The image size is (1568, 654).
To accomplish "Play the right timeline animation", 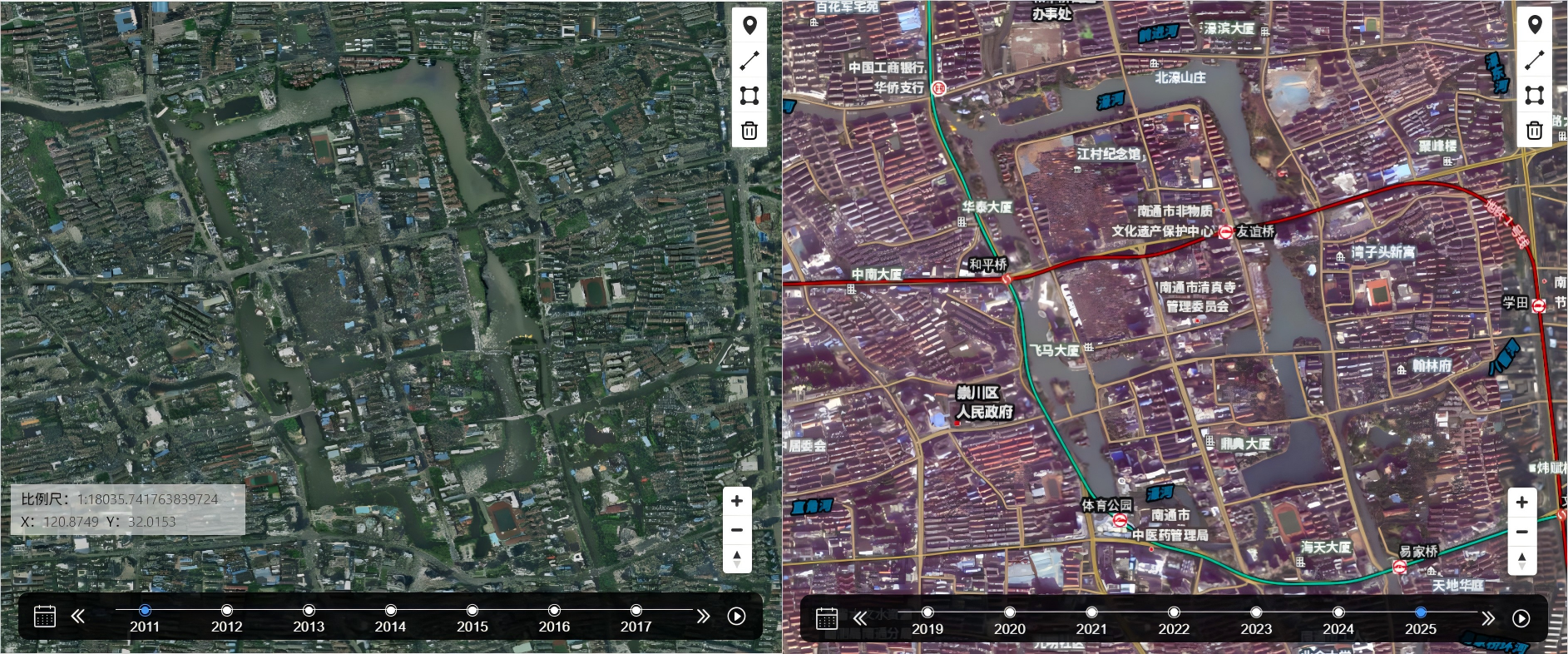I will 1521,618.
